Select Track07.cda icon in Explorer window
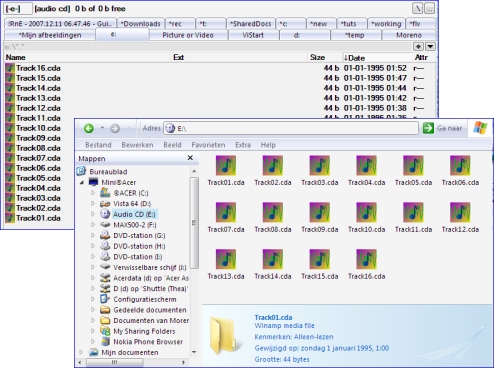This screenshot has height=375, width=500. (x=226, y=212)
